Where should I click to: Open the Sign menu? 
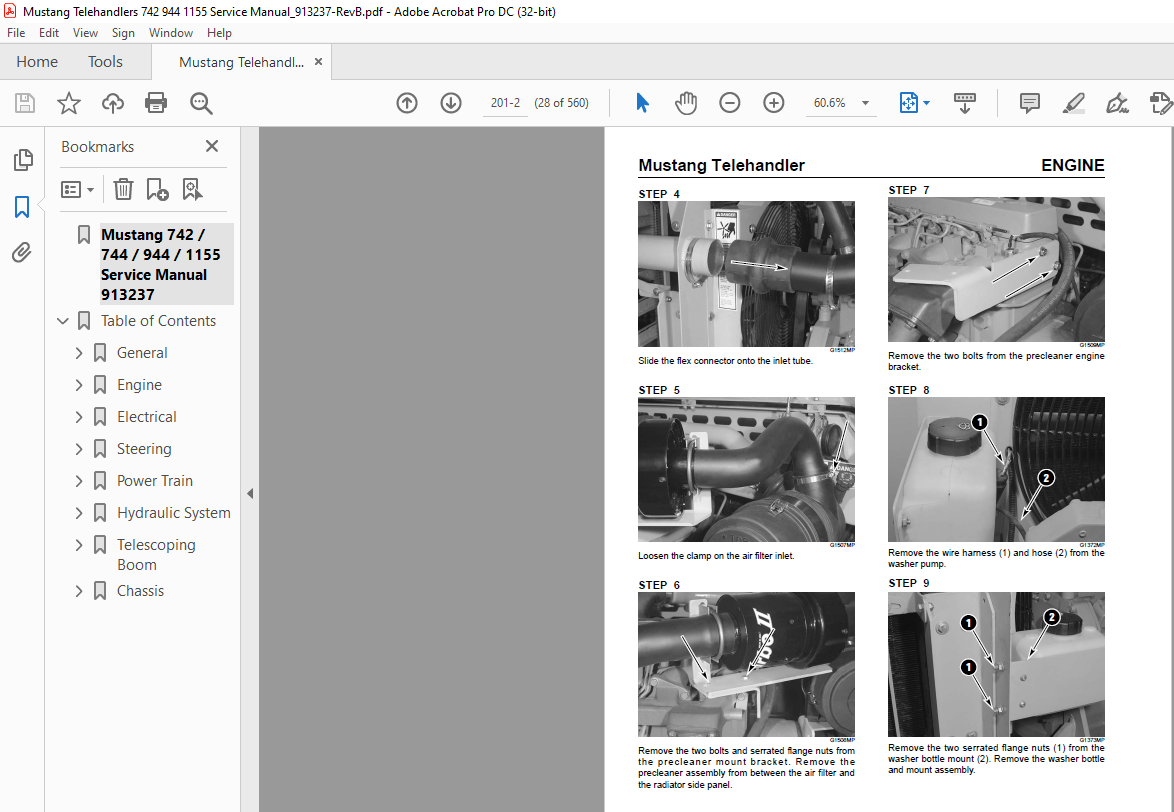(x=123, y=33)
